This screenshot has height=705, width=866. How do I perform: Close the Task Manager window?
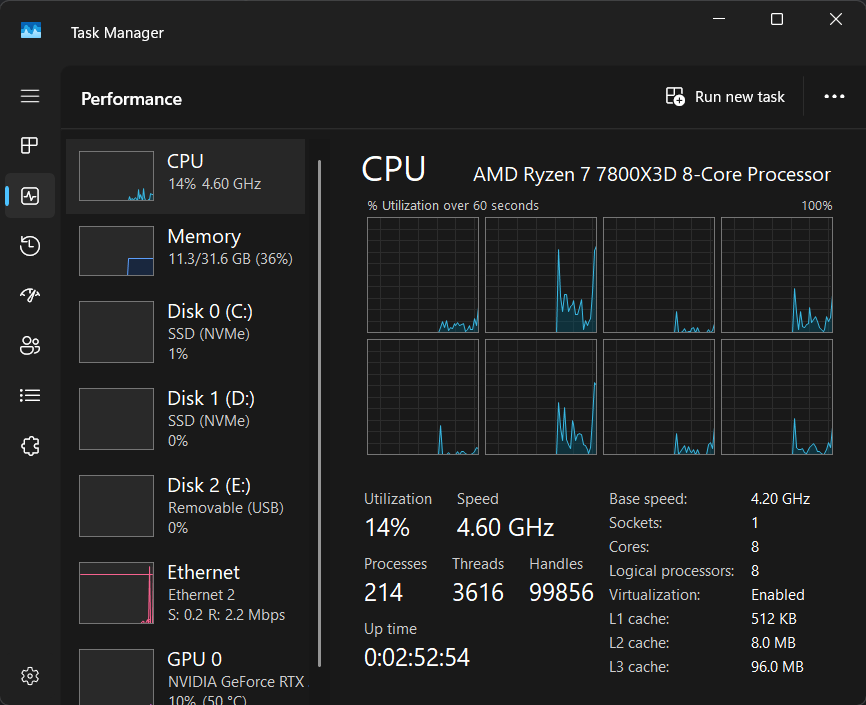[x=836, y=19]
